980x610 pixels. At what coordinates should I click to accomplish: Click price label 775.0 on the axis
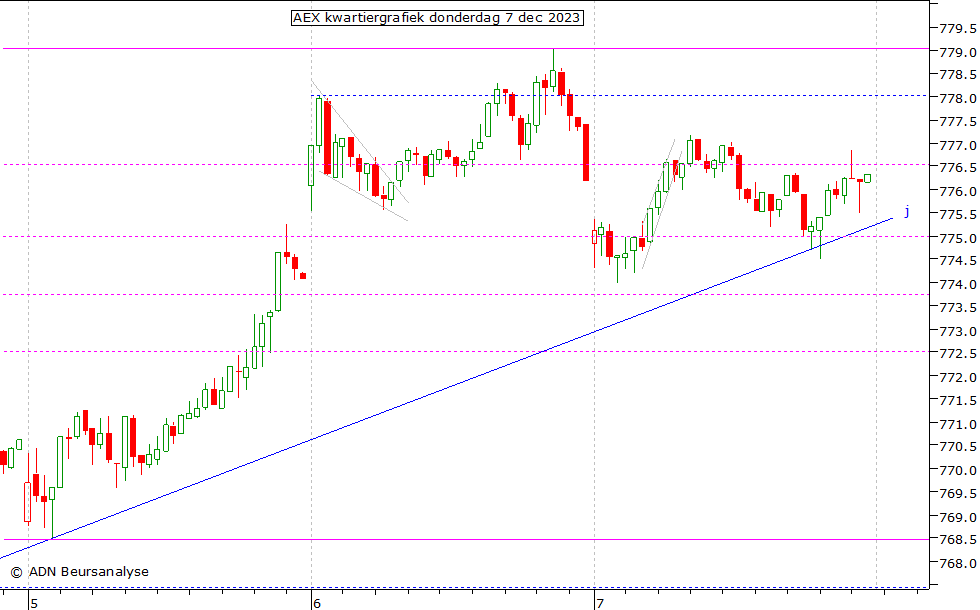point(958,239)
